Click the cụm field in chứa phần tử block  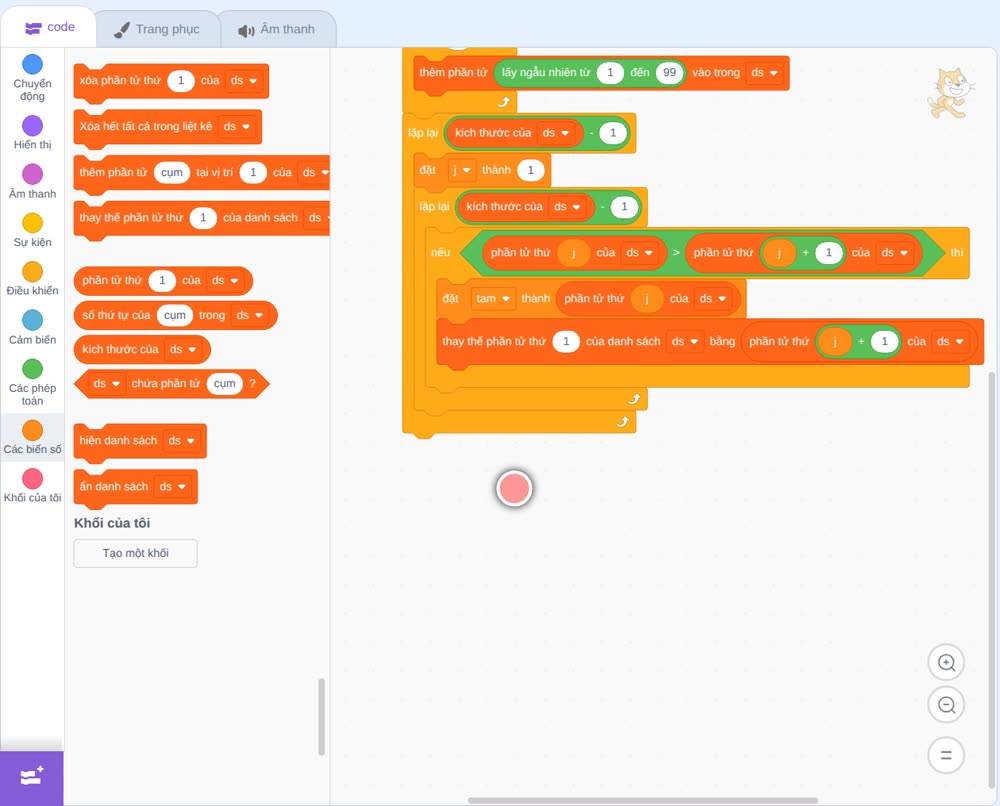point(224,383)
